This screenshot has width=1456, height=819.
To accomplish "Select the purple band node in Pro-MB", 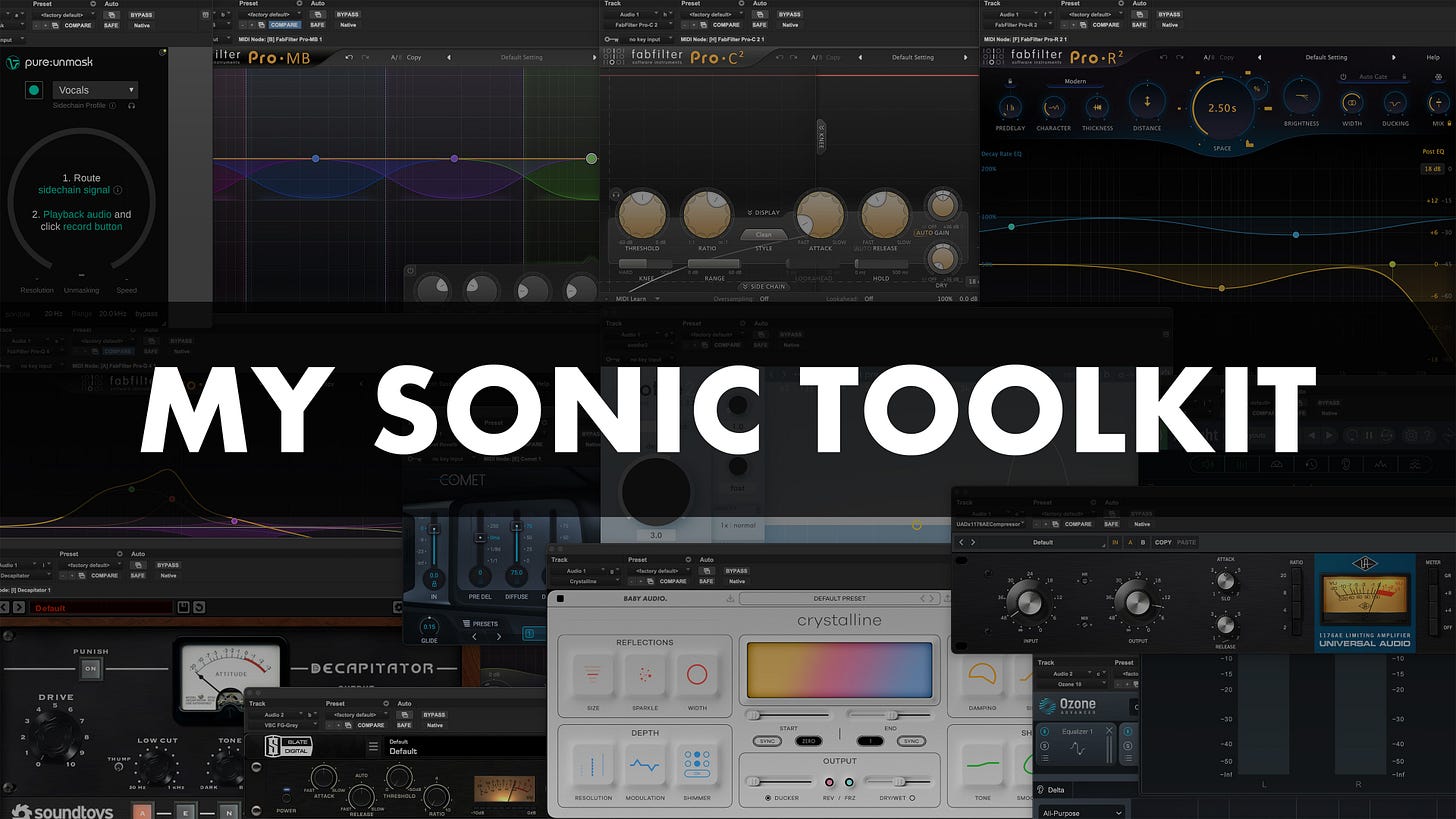I will 454,158.
